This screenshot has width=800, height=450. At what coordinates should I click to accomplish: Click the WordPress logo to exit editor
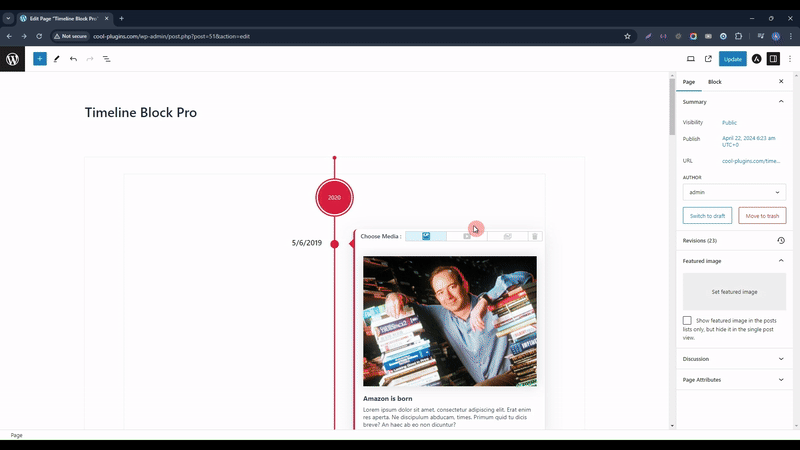pos(13,59)
